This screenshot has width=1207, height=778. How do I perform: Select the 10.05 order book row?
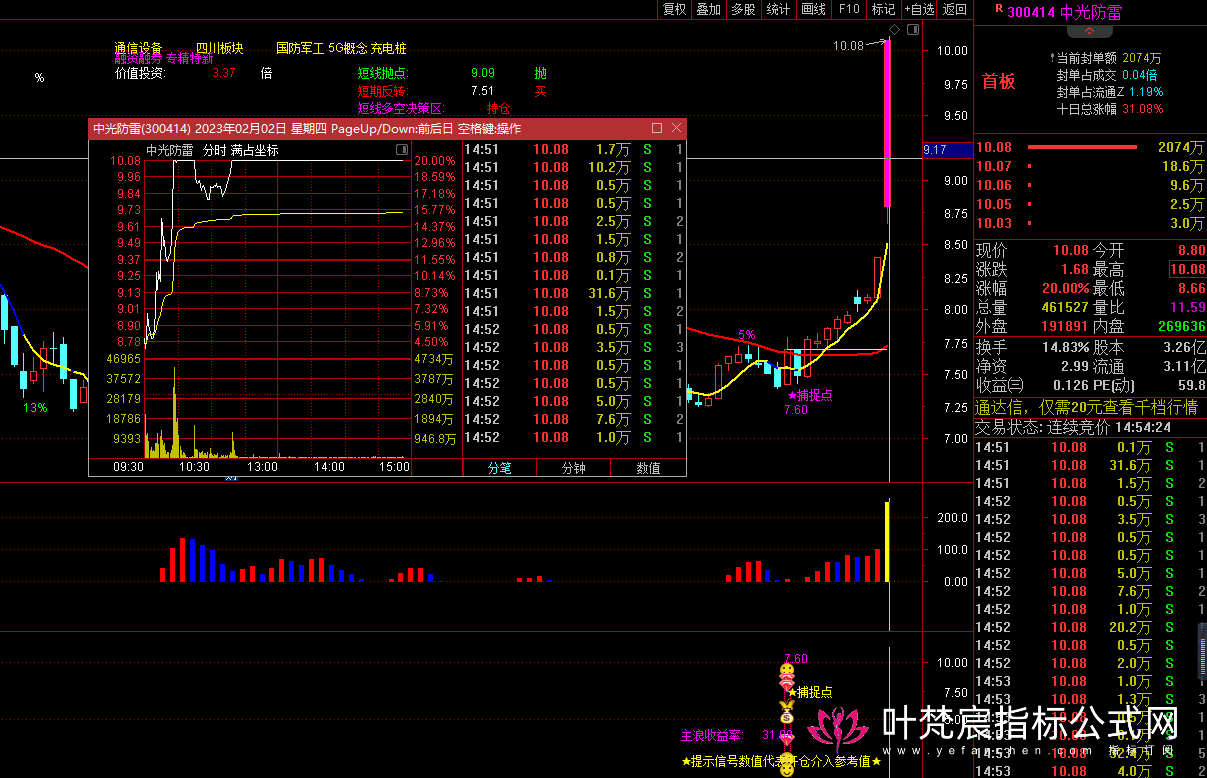(x=1090, y=204)
